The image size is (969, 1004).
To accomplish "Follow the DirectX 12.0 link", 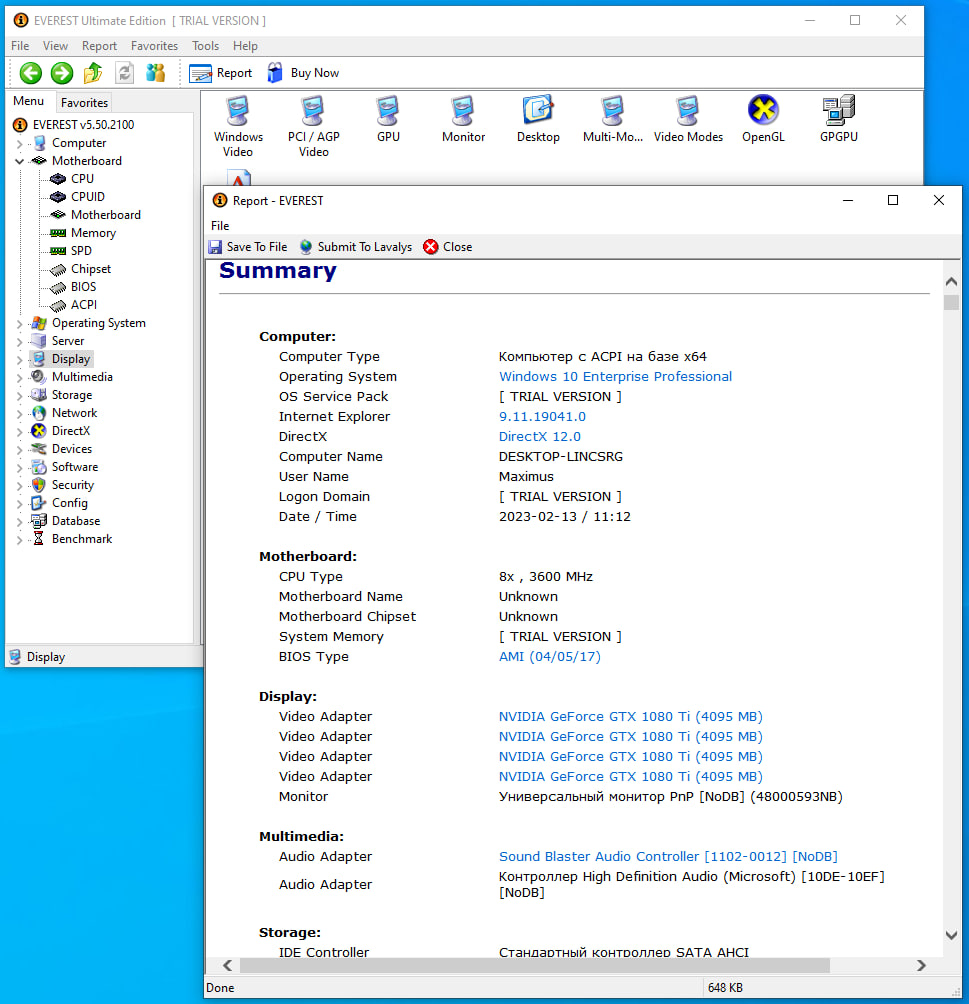I will click(x=539, y=437).
